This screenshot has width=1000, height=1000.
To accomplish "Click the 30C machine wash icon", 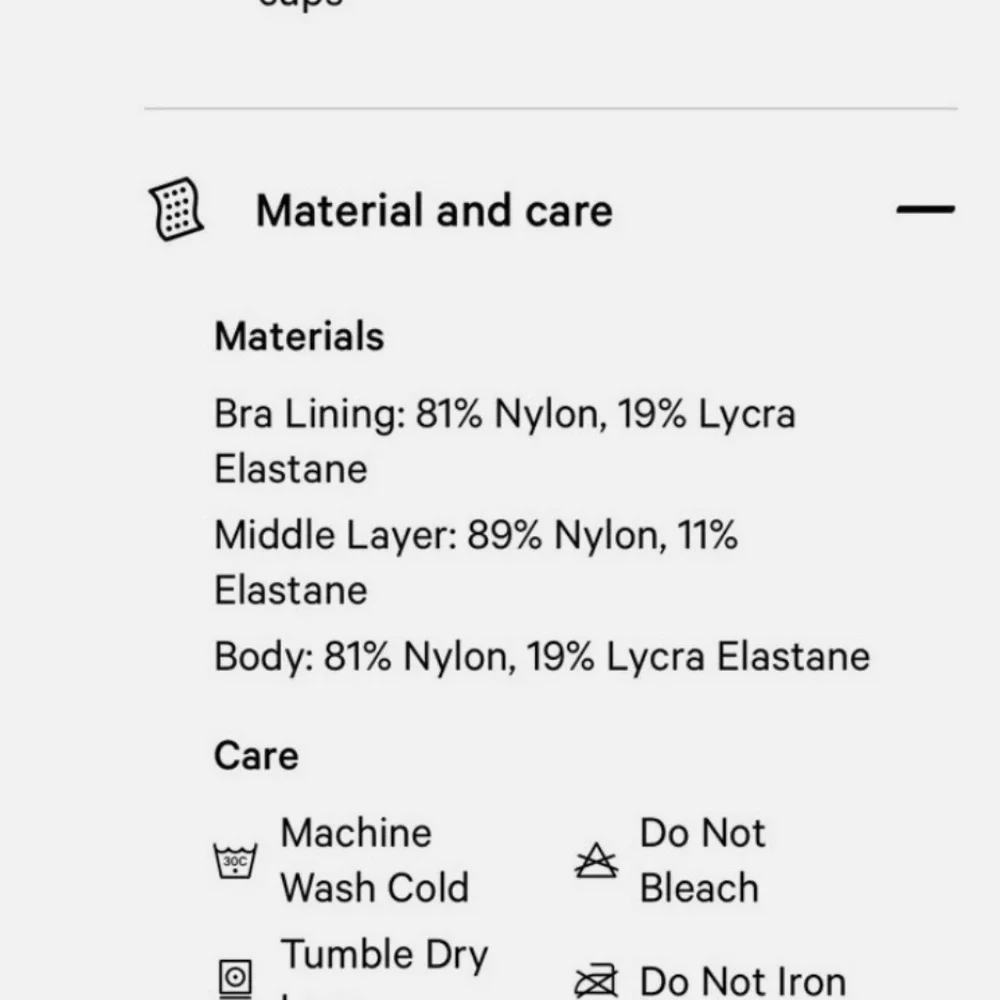I will [x=235, y=860].
